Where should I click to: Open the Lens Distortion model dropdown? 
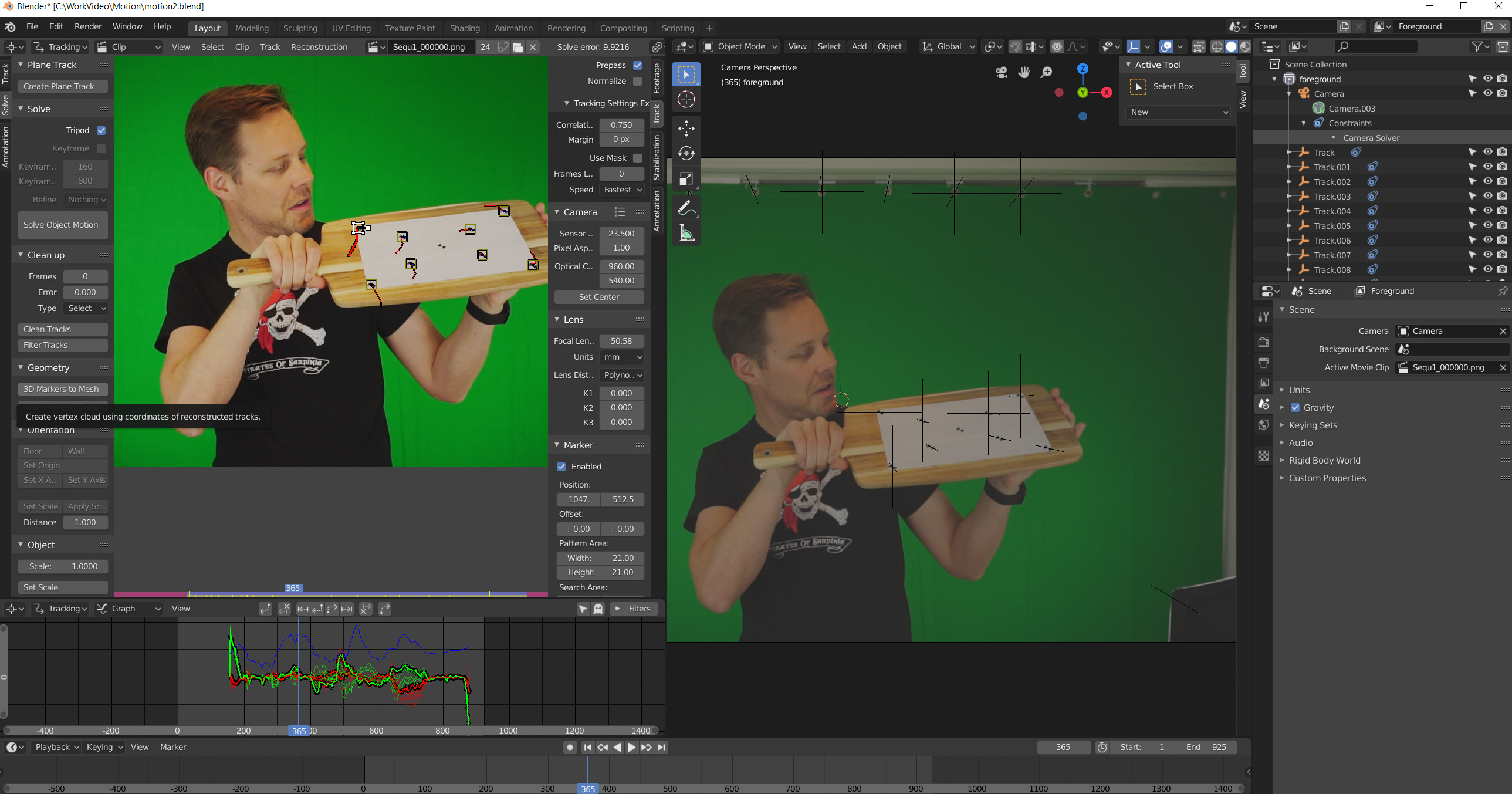tap(621, 374)
